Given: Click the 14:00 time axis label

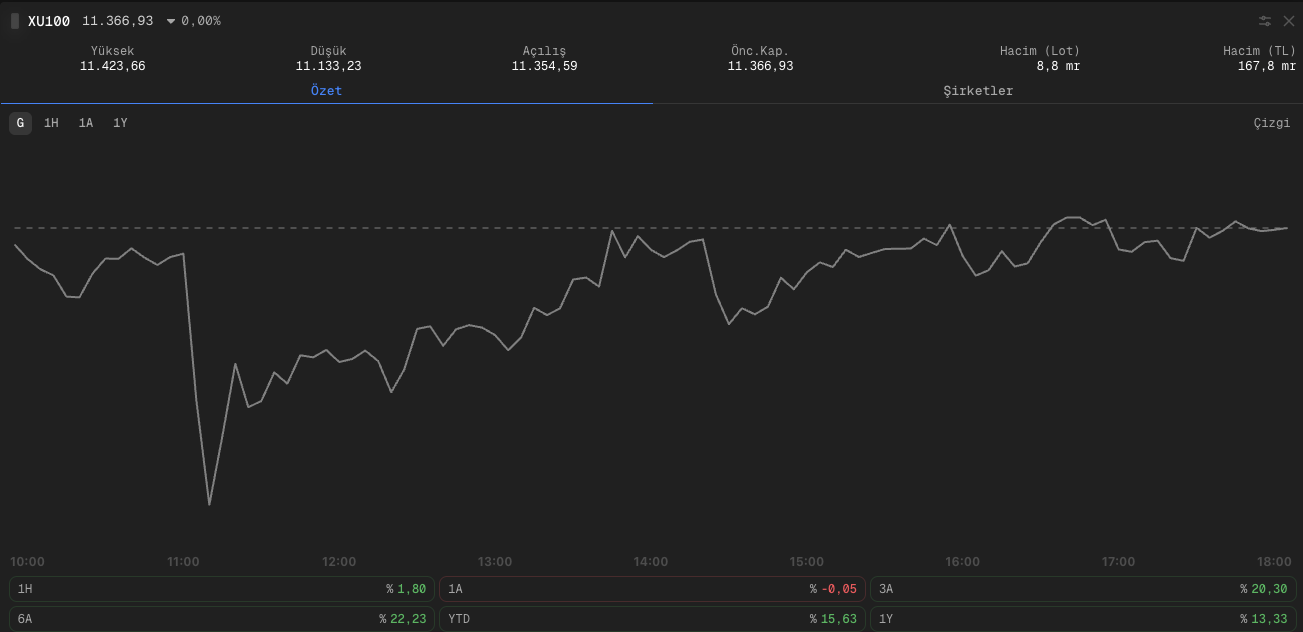Looking at the screenshot, I should 651,562.
